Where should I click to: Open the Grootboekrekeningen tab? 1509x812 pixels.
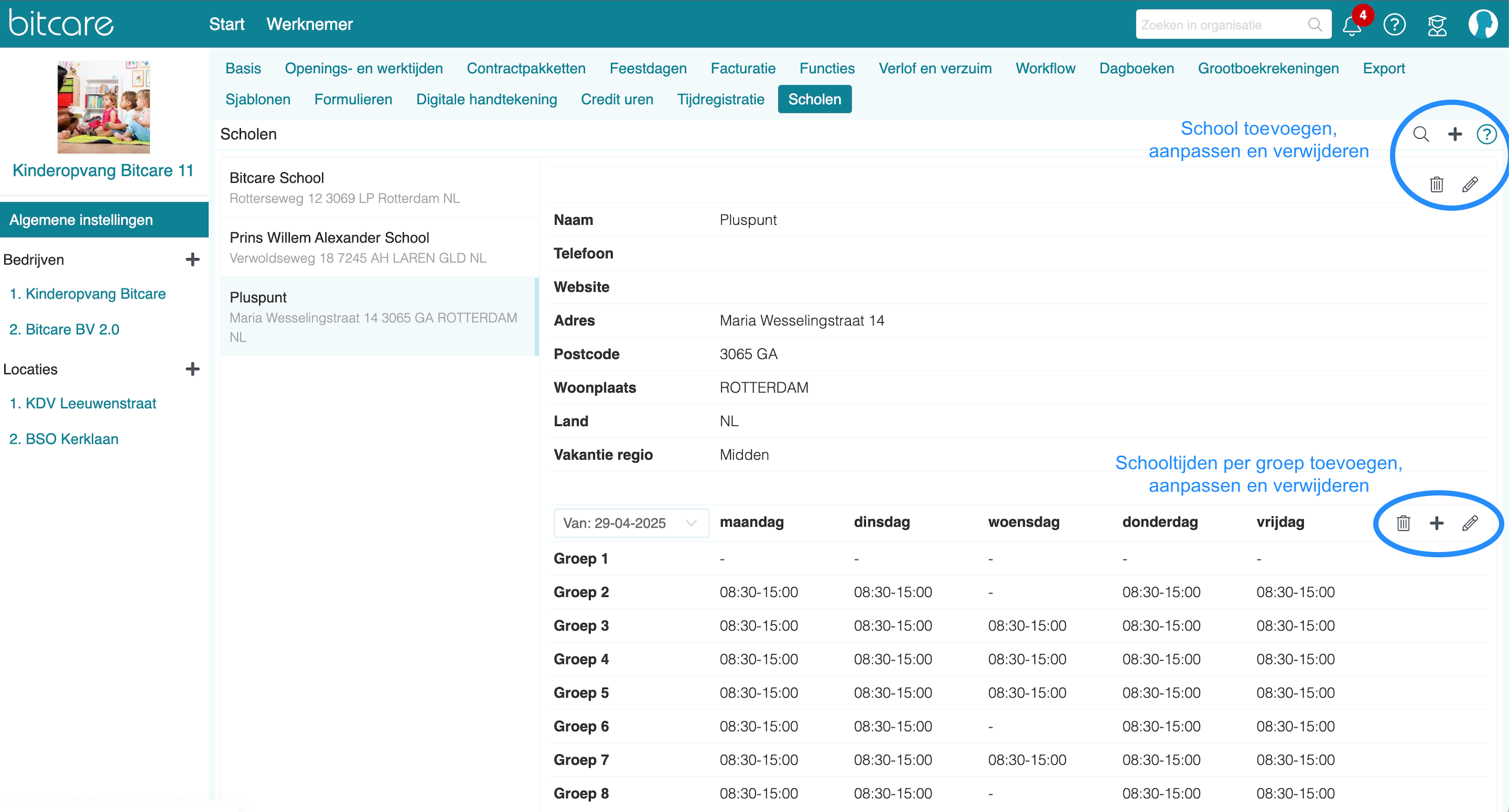point(1268,68)
